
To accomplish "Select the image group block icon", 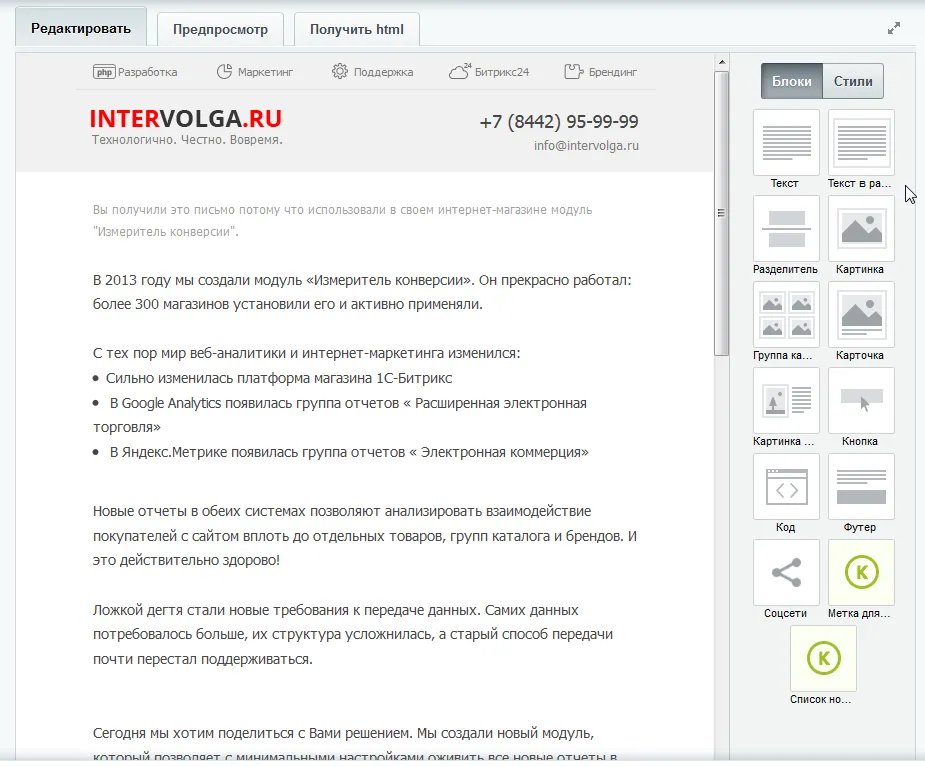I will (785, 314).
